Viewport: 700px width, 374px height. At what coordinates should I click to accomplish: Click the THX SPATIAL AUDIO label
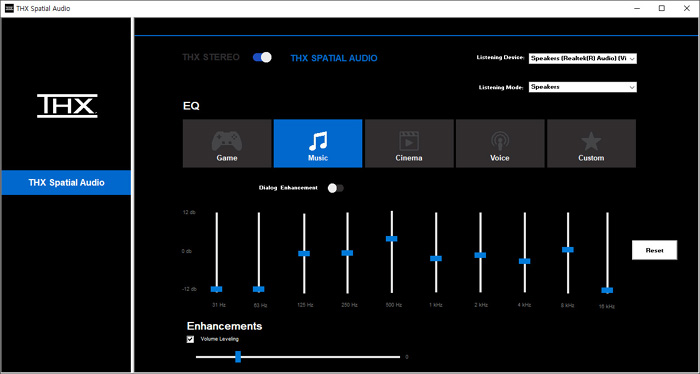click(x=334, y=58)
